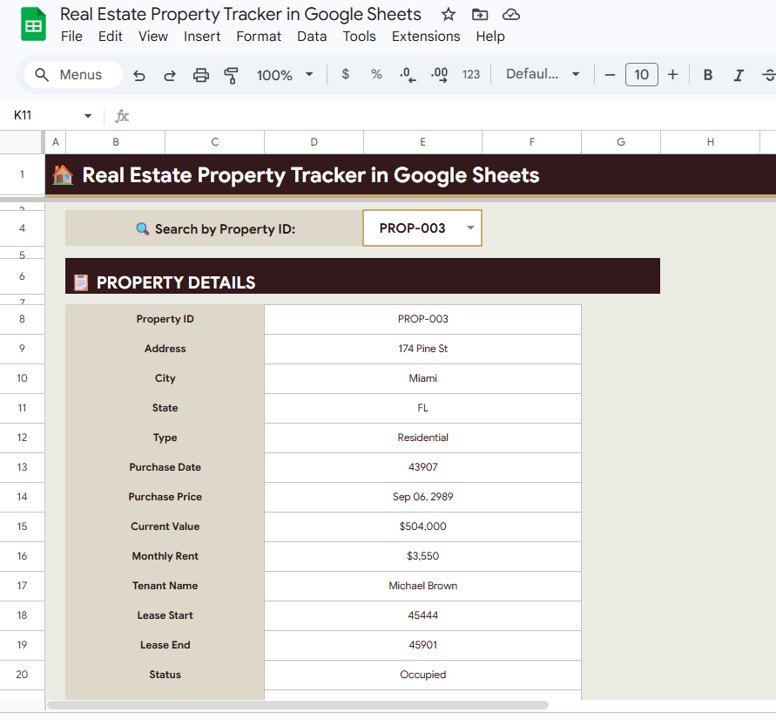Format as percent

pos(377,74)
